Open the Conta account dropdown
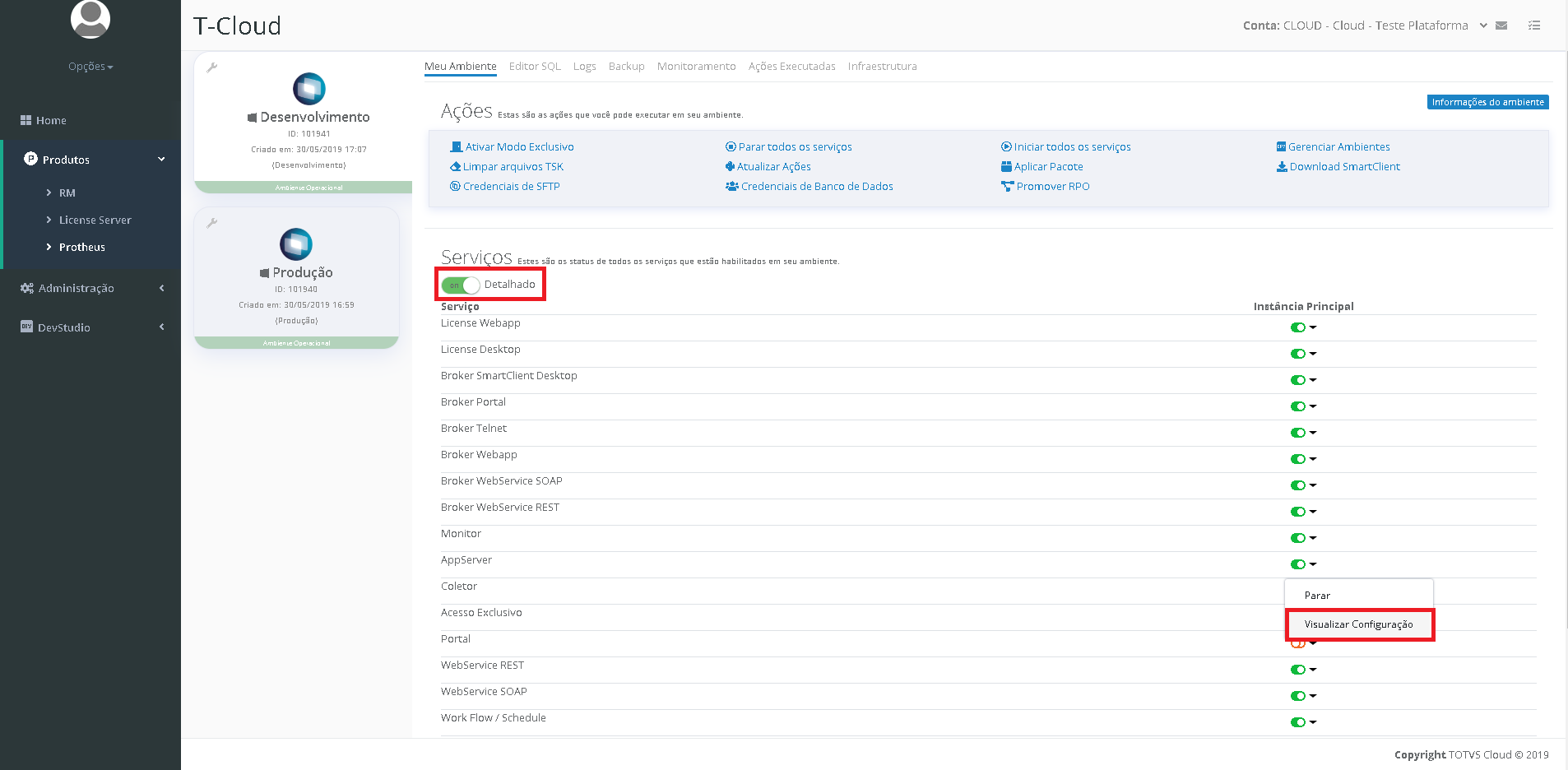 click(1483, 26)
